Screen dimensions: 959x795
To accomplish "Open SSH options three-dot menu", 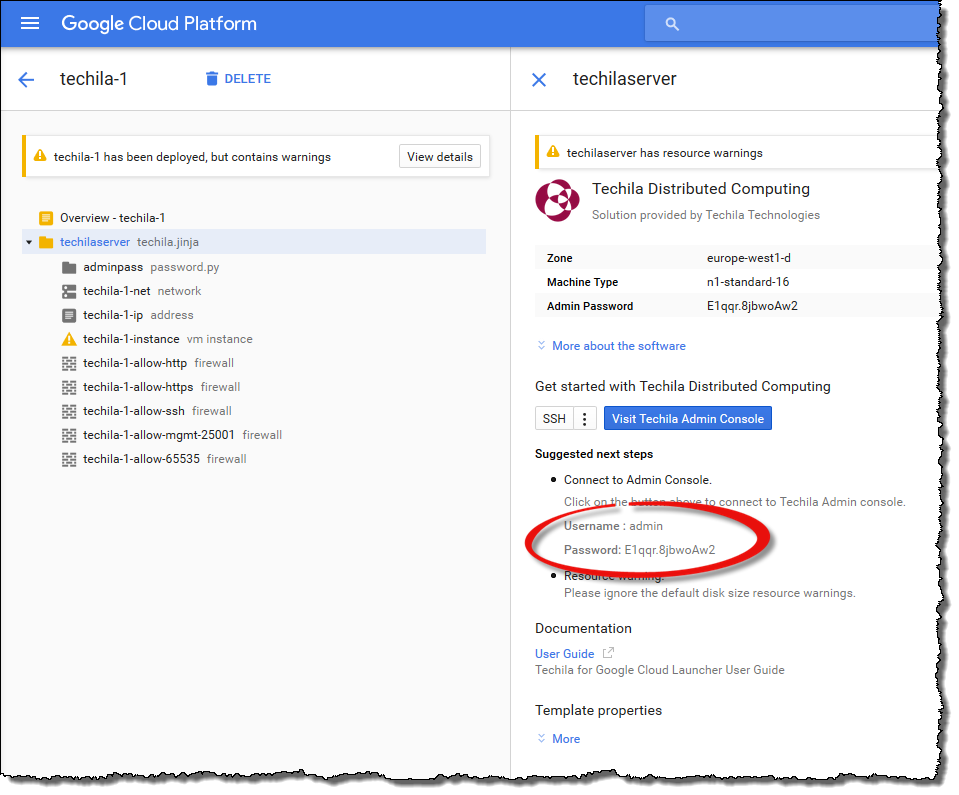I will coord(585,419).
